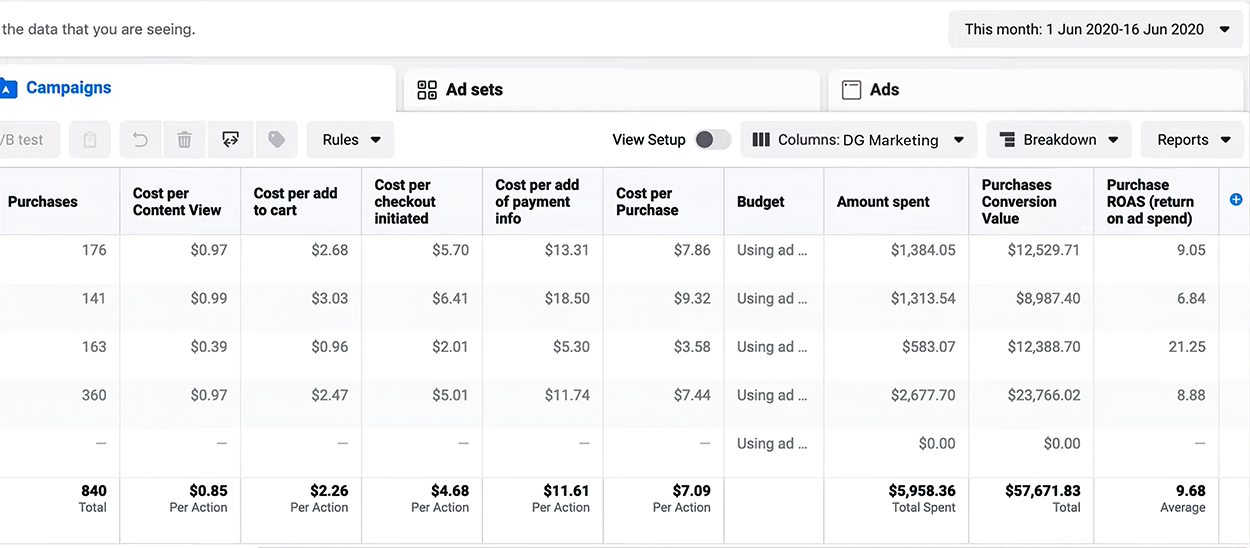
Task: Click the Campaigns folder icon
Action: tap(8, 89)
